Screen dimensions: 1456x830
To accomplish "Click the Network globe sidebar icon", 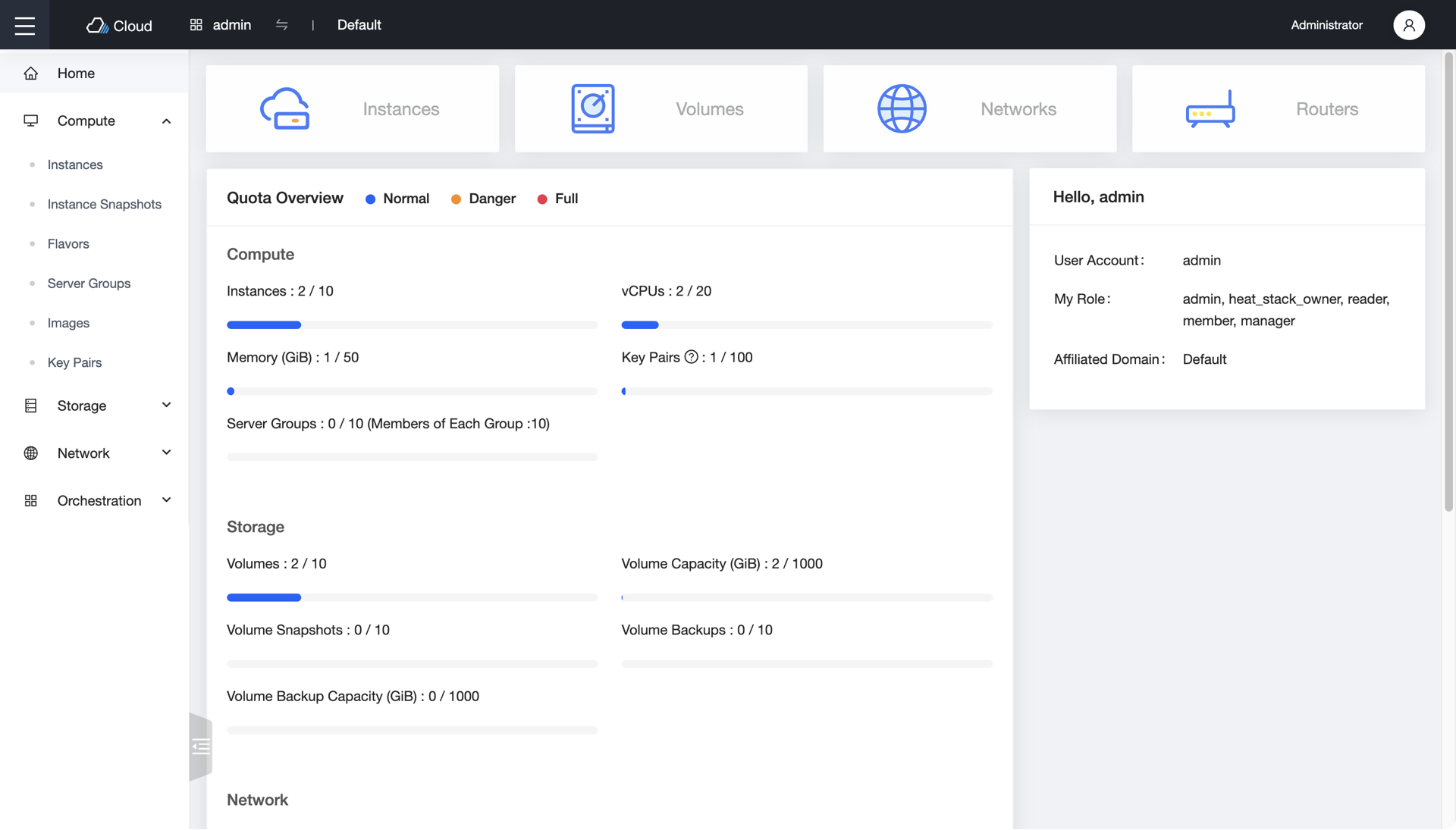I will [x=31, y=453].
